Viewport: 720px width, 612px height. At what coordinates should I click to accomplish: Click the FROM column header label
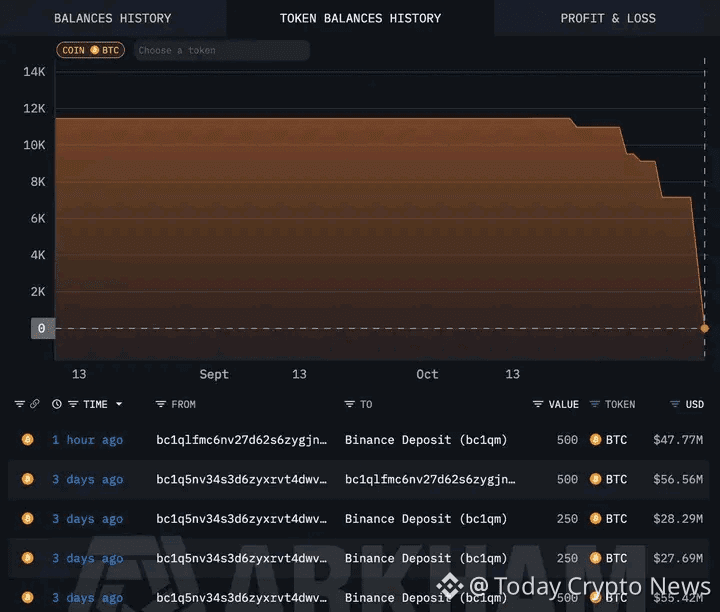[183, 404]
